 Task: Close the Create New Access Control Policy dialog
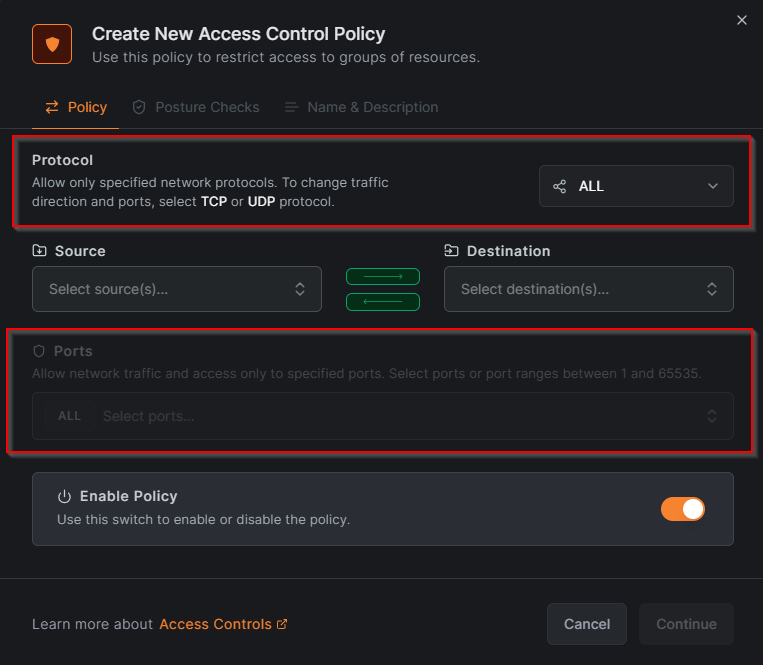tap(741, 20)
